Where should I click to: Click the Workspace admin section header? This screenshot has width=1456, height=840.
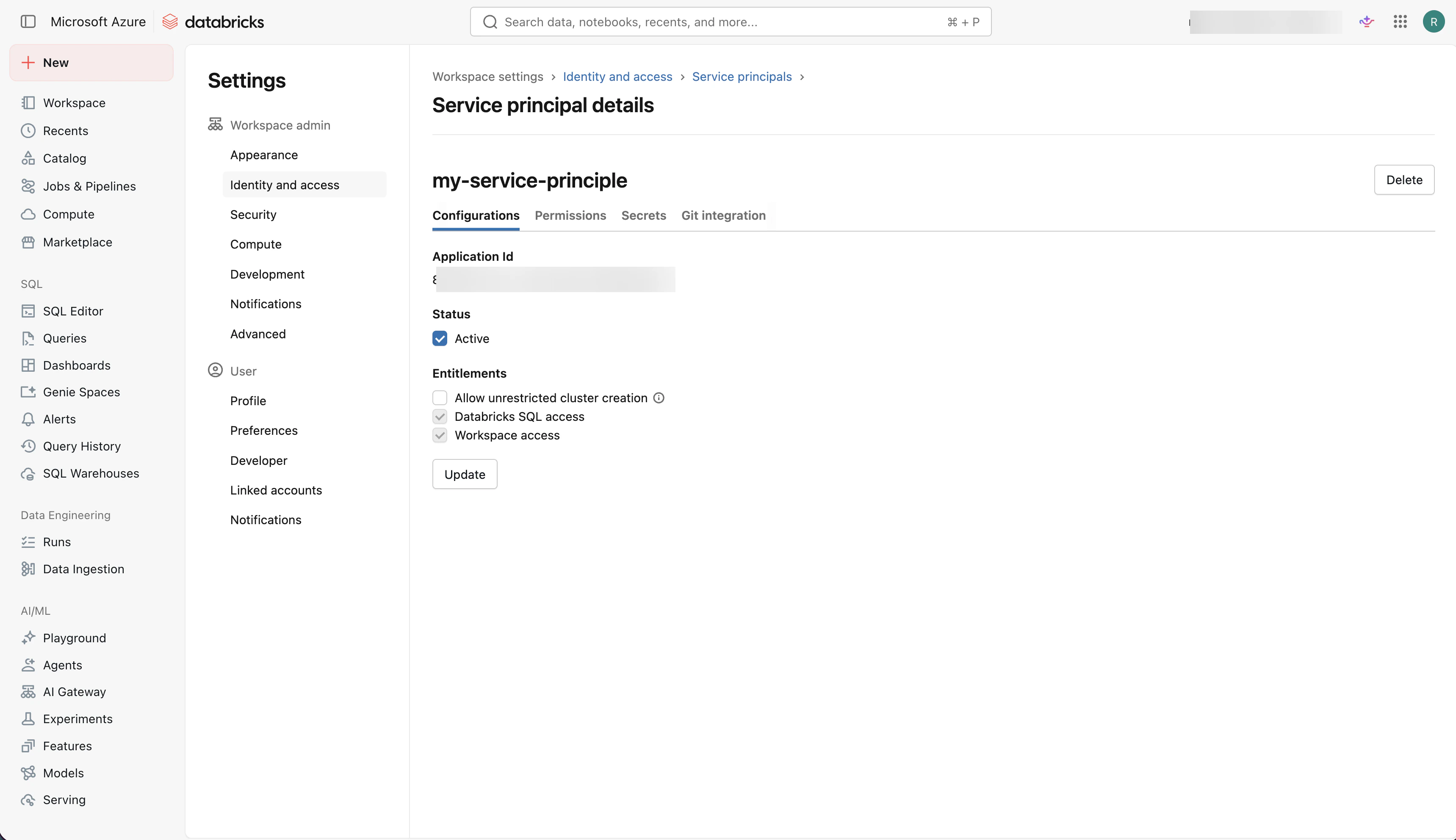(x=269, y=125)
